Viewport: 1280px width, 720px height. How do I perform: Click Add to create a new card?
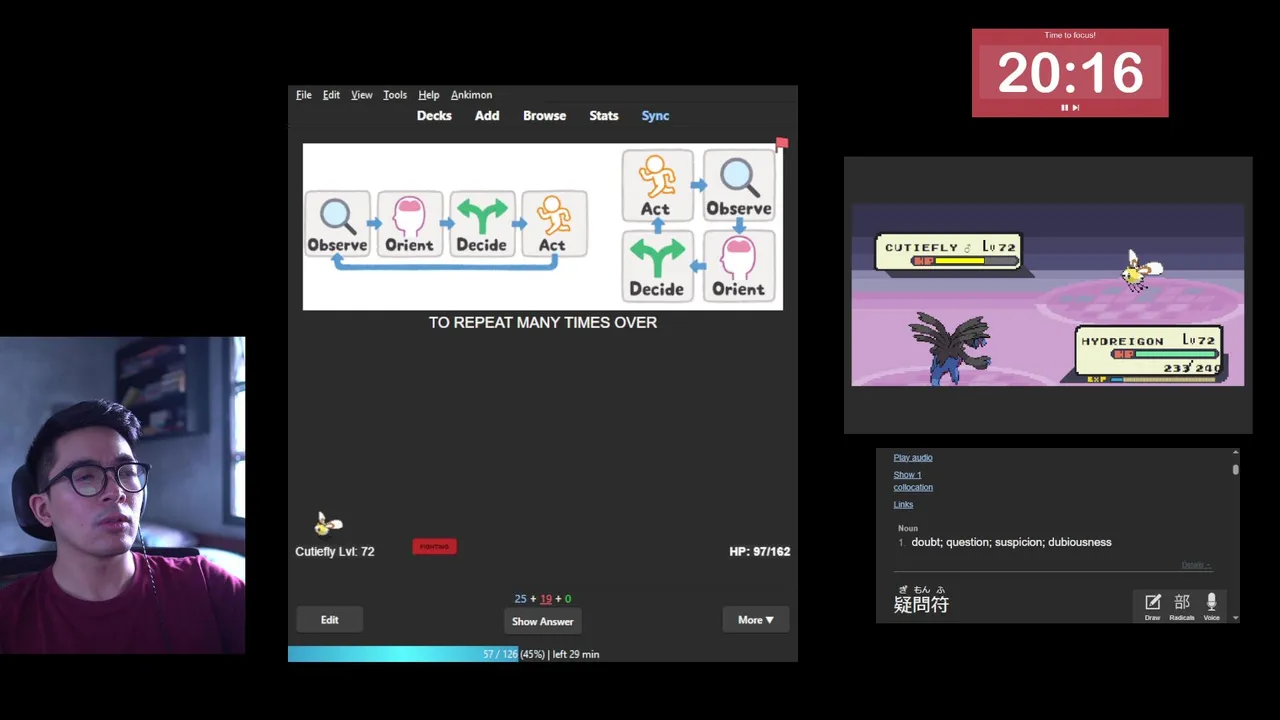click(x=487, y=116)
